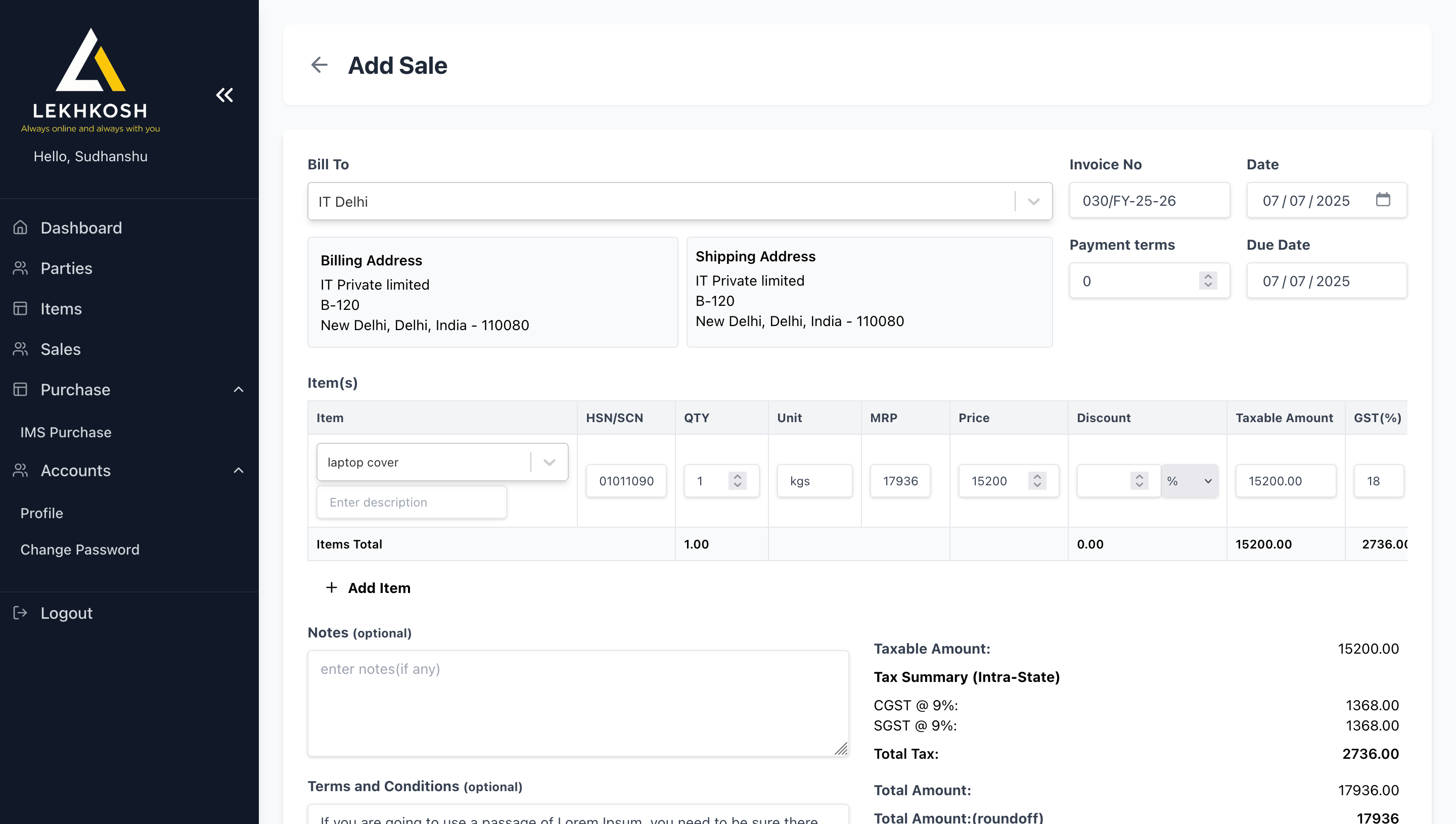Collapse the Purchase menu chevron
1456x824 pixels.
point(239,389)
